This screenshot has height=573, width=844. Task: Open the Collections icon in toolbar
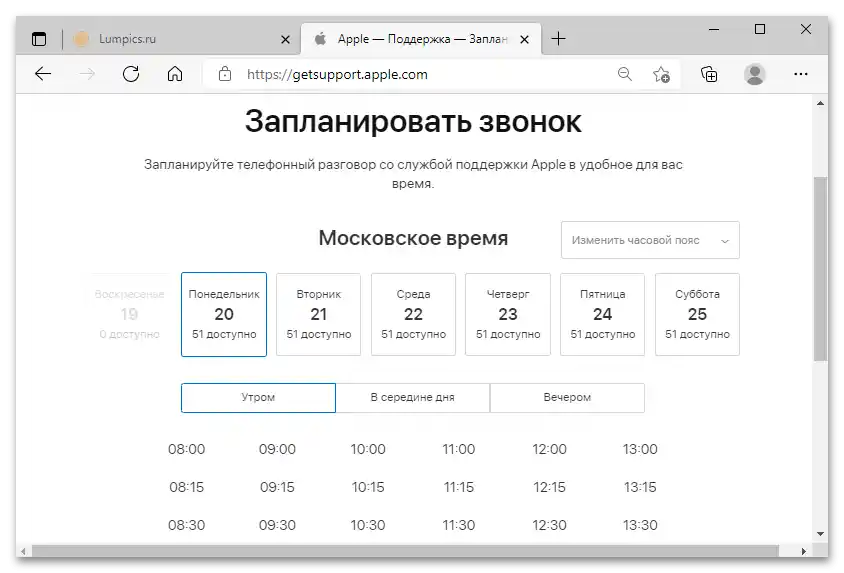click(709, 74)
